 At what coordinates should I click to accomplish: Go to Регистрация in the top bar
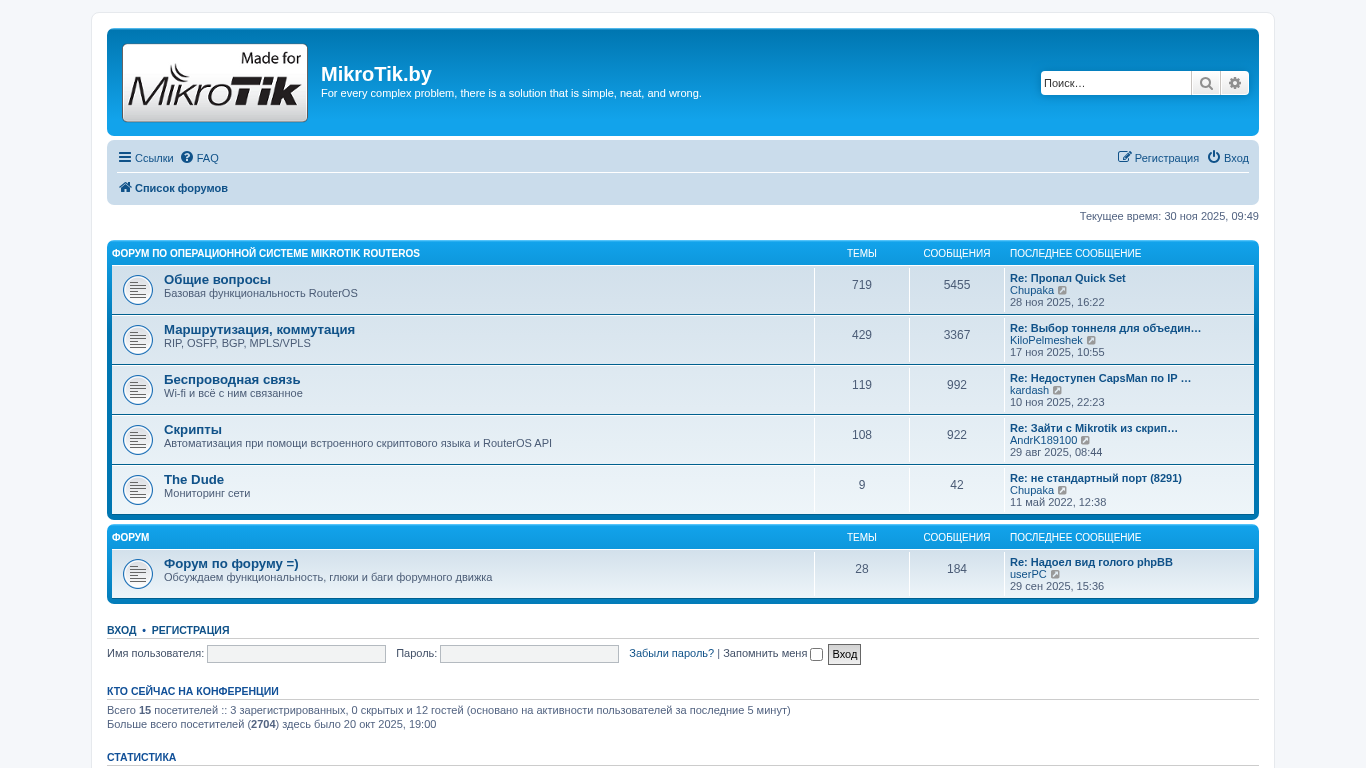click(x=1158, y=158)
